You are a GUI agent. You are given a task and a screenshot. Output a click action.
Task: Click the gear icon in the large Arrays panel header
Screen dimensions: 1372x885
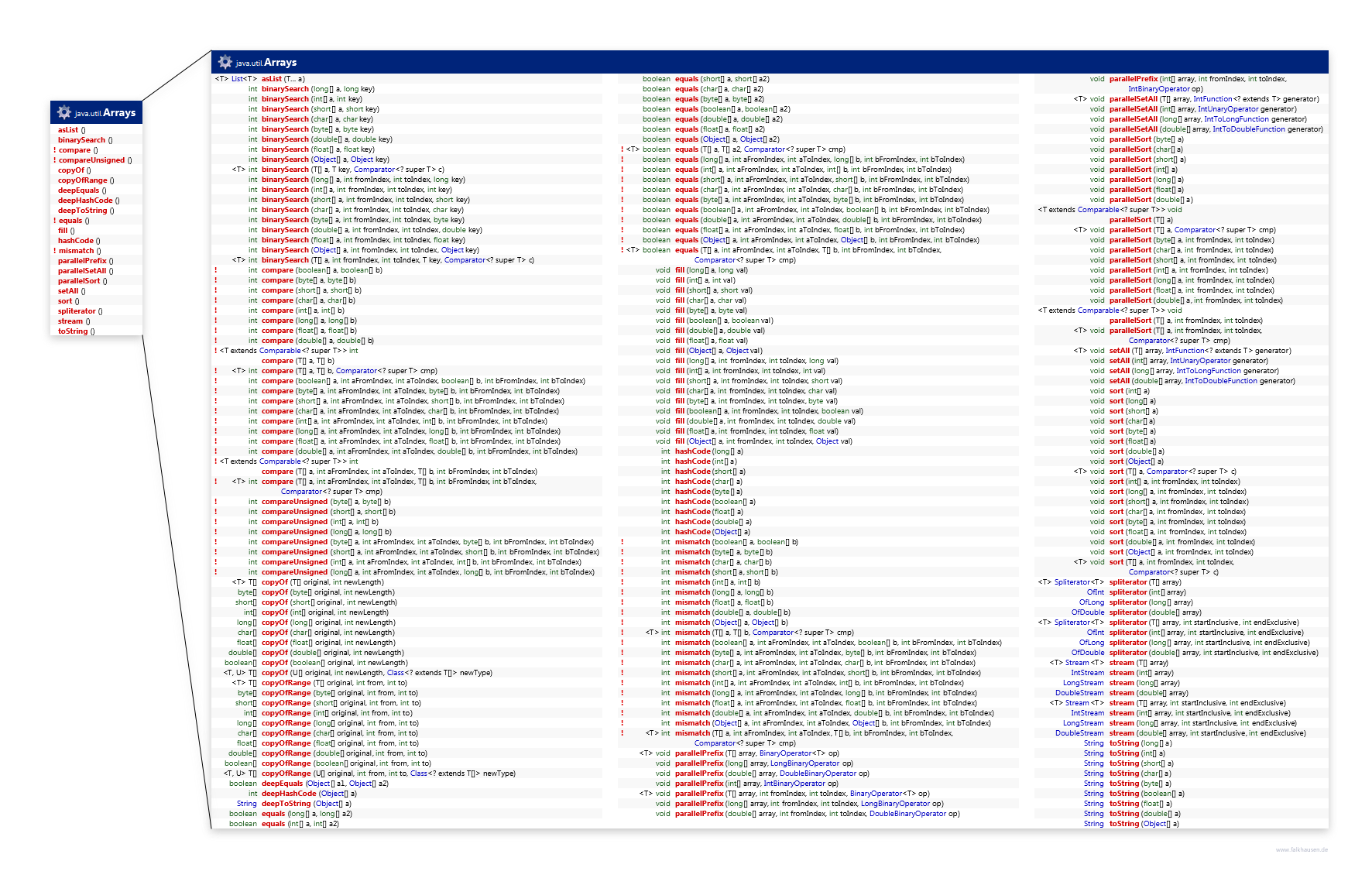coord(225,62)
